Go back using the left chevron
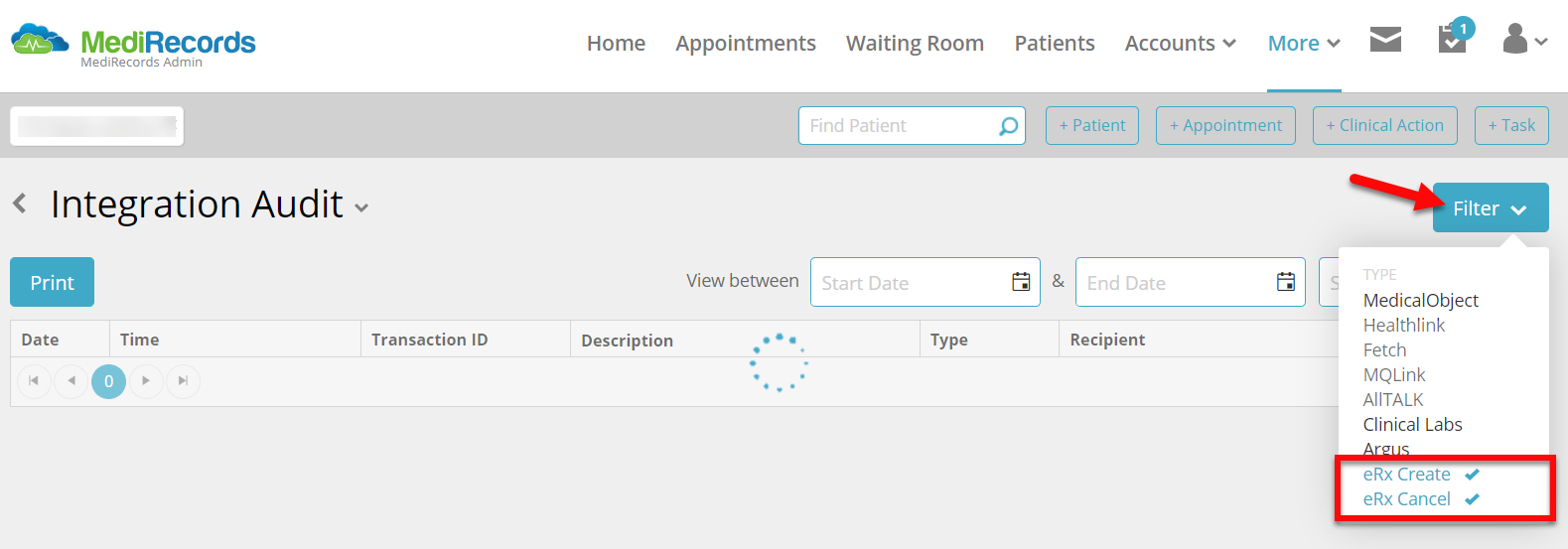Viewport: 1568px width, 549px height. (x=20, y=204)
